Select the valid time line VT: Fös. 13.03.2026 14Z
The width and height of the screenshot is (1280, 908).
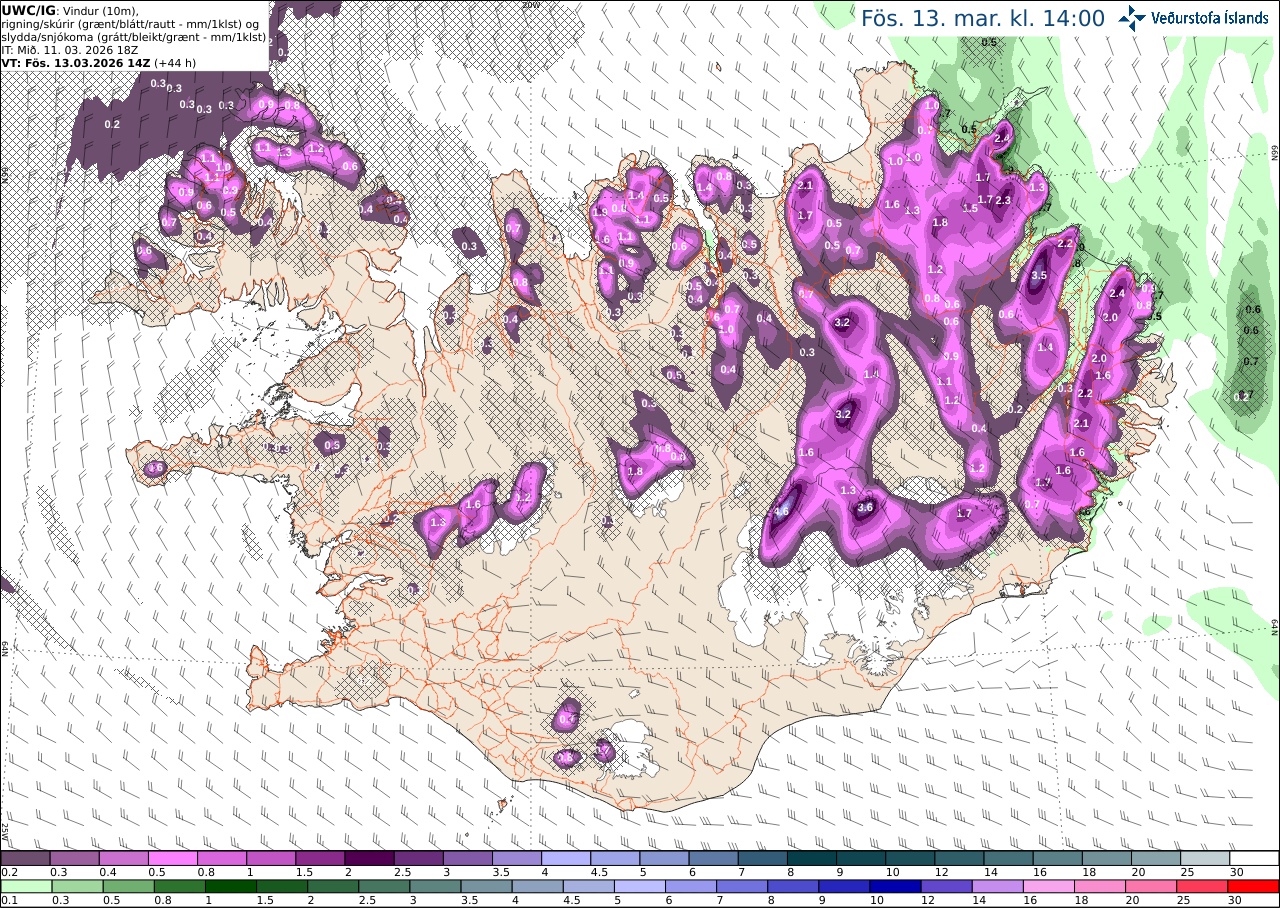point(76,62)
